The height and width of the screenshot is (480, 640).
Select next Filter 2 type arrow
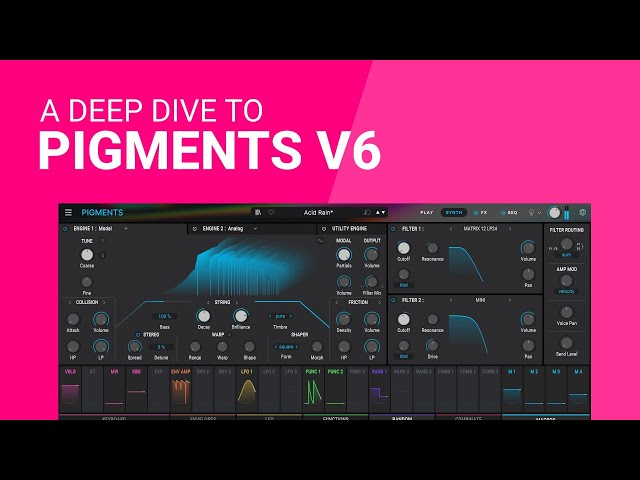tap(510, 300)
